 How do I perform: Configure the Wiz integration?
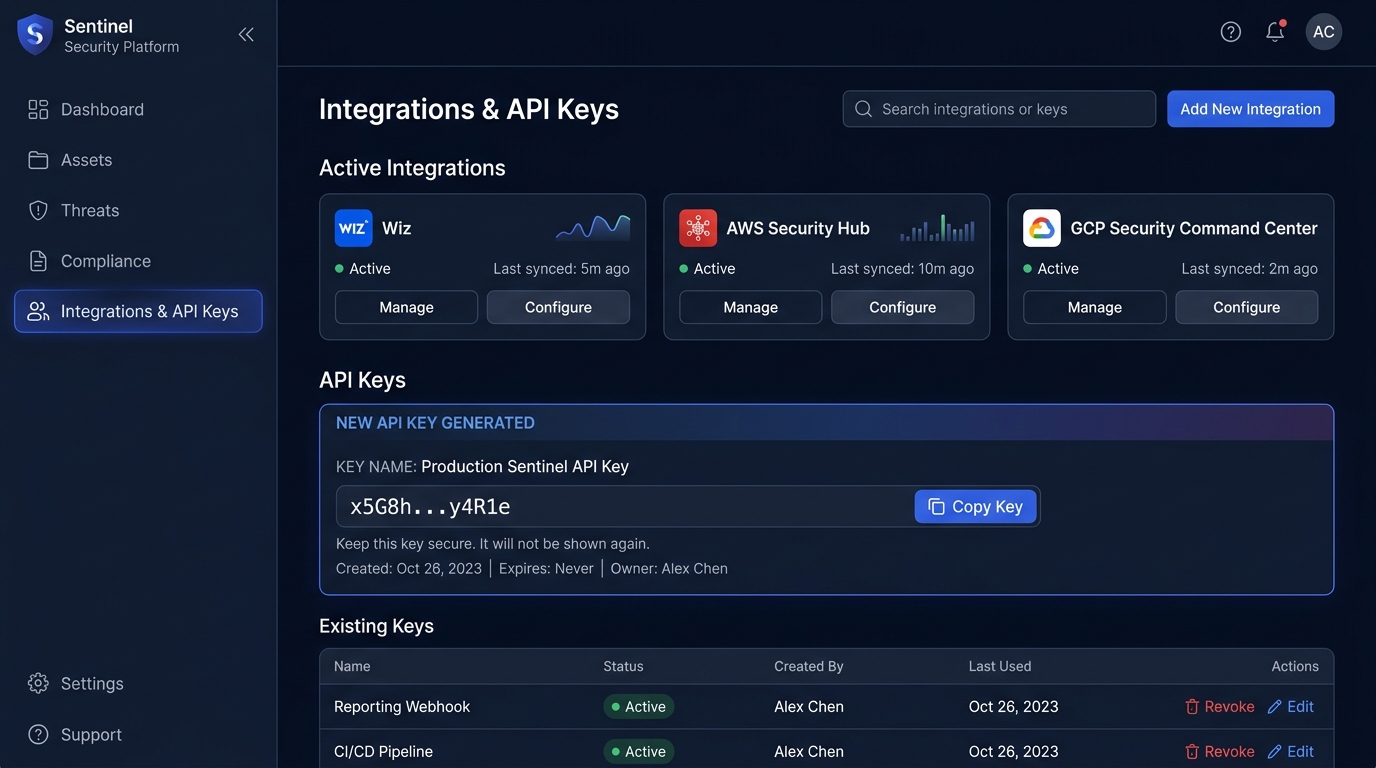pos(558,307)
